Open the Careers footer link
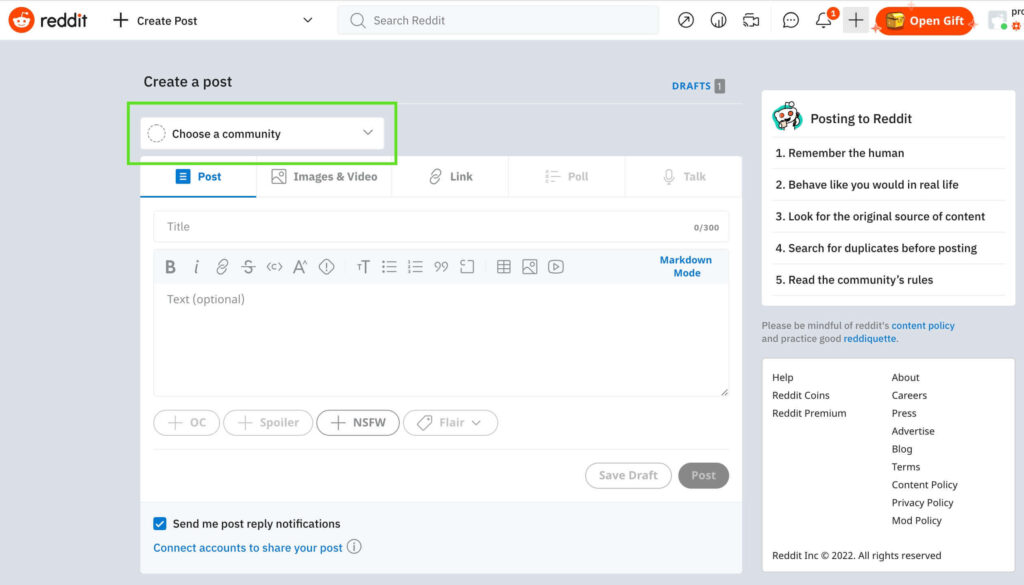1024x585 pixels. click(909, 395)
